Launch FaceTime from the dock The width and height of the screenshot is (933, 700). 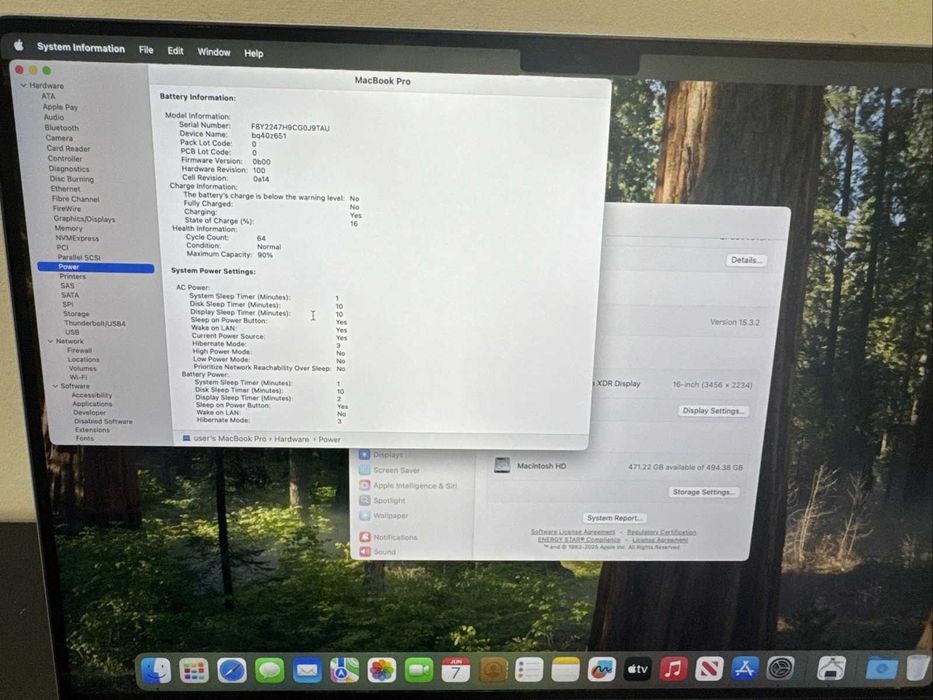(419, 670)
